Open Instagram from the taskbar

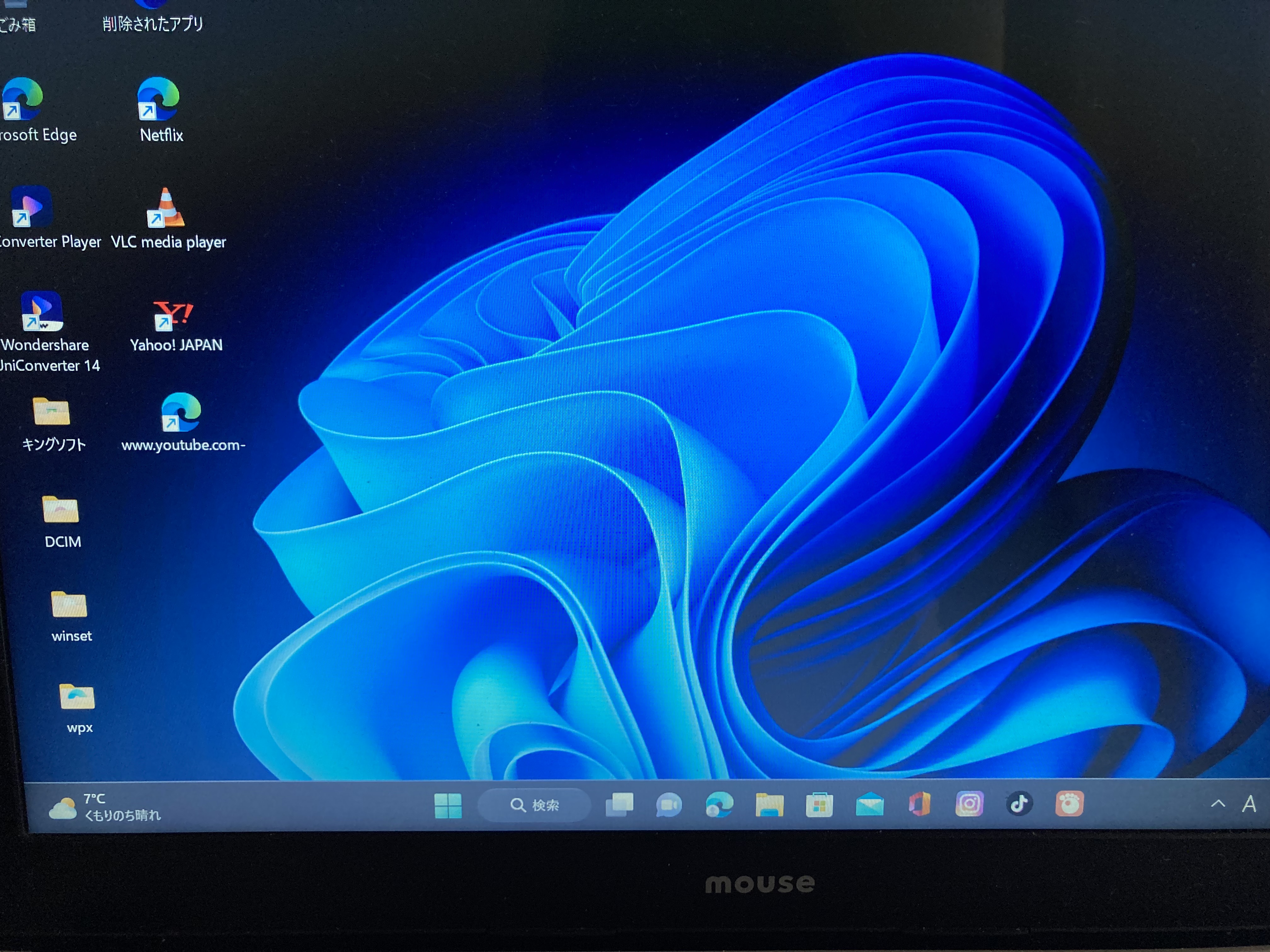tap(969, 803)
